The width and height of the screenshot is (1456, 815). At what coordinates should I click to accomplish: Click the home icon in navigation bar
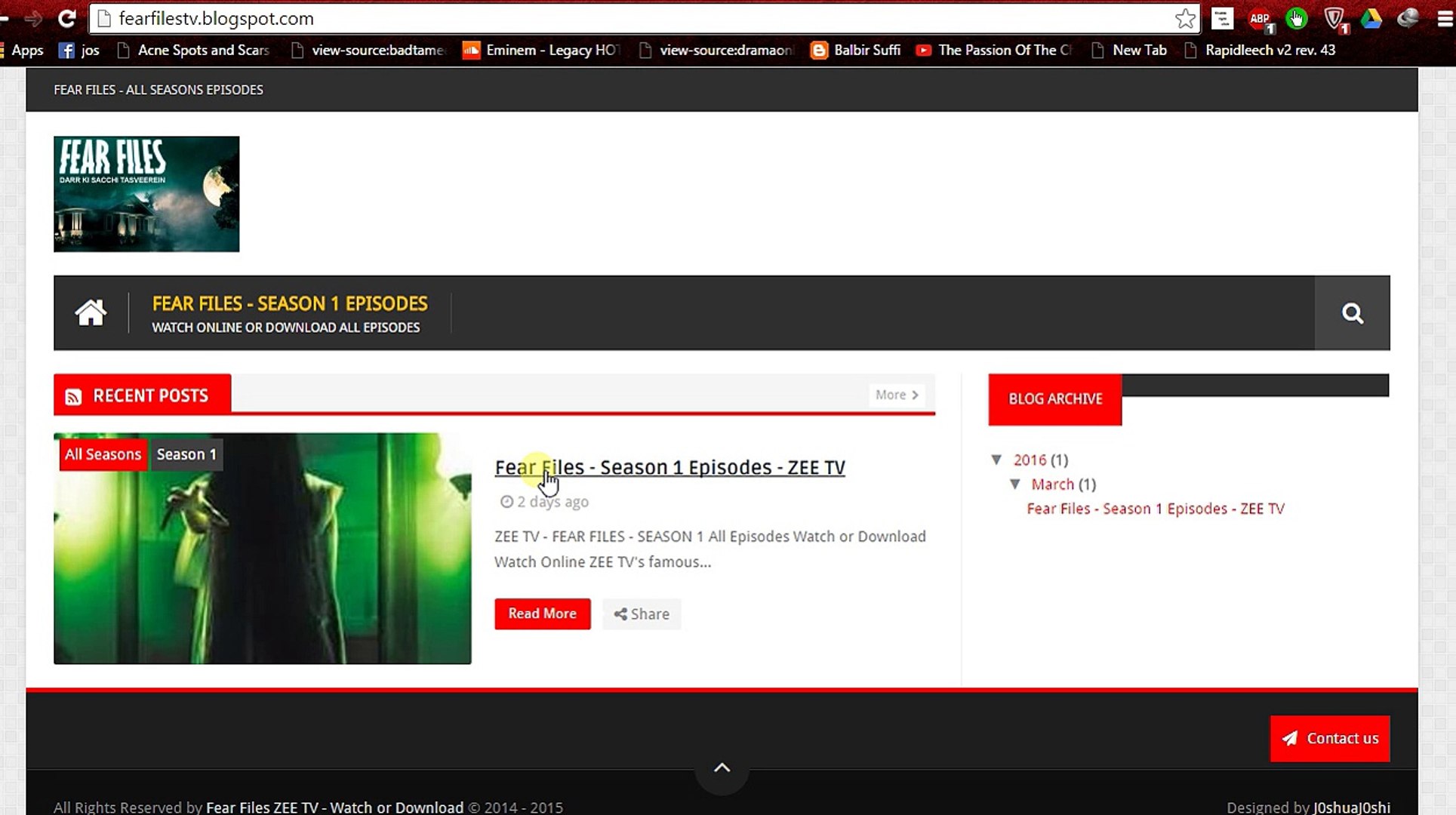click(91, 312)
